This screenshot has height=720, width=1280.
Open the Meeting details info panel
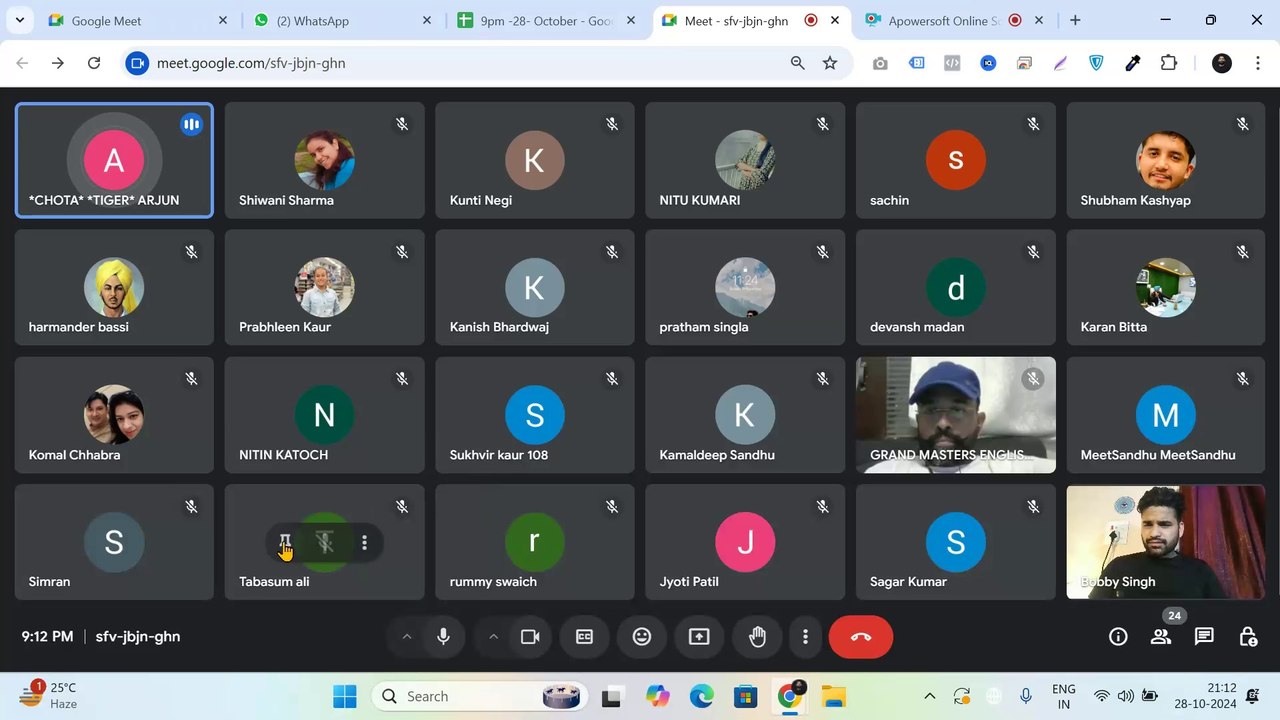coord(1118,637)
